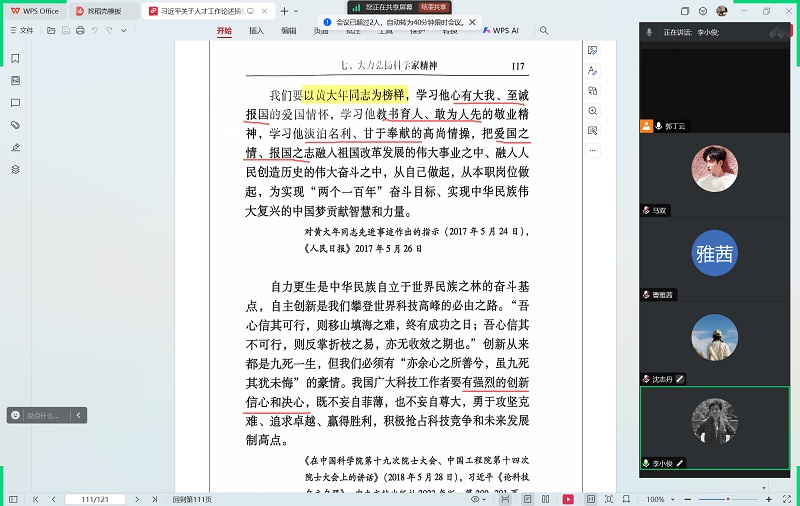Click the zoom-in magnifier in right toolbar
Image resolution: width=800 pixels, height=506 pixels.
pyautogui.click(x=593, y=111)
